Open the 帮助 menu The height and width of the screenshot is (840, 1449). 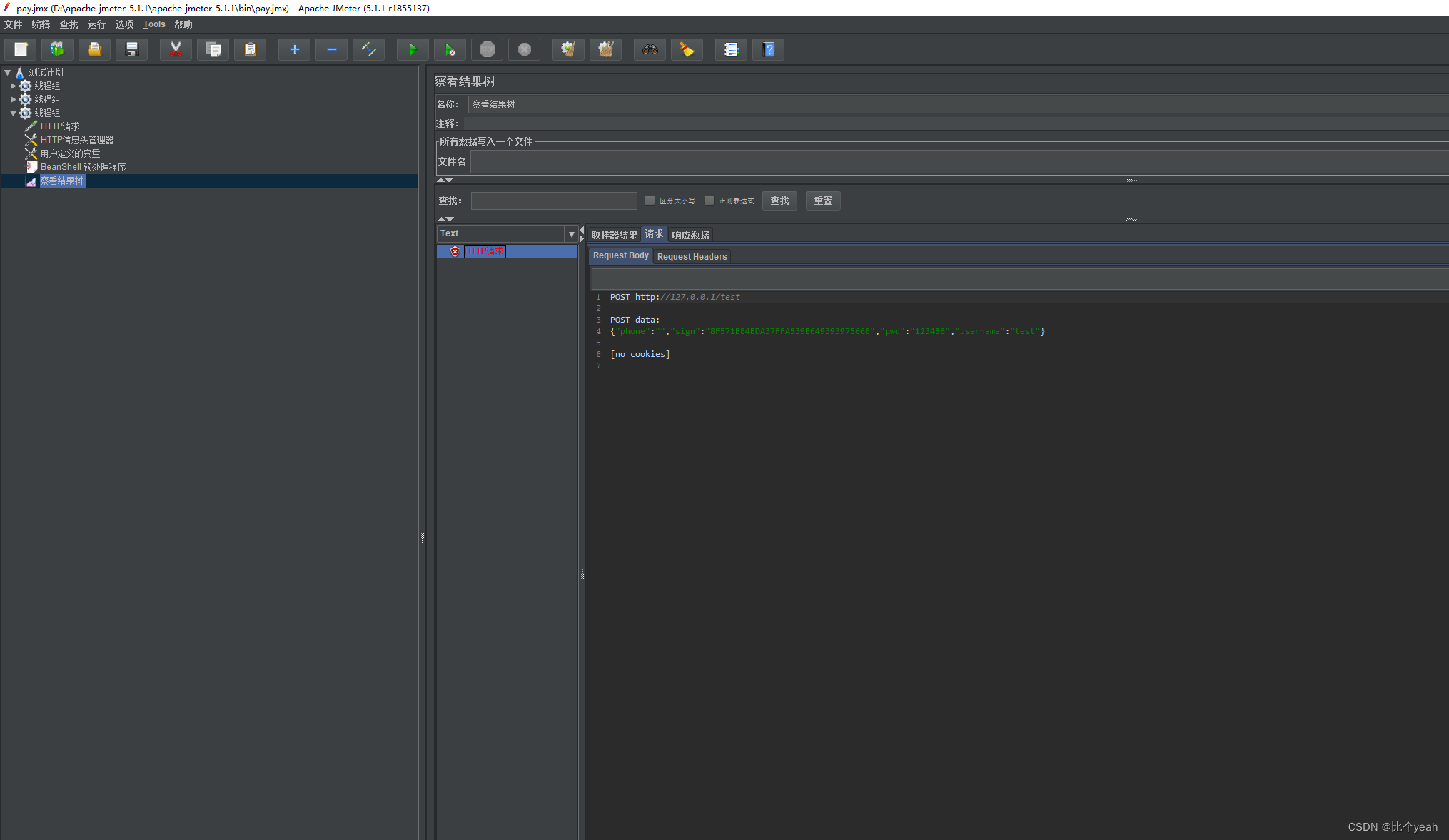point(183,24)
